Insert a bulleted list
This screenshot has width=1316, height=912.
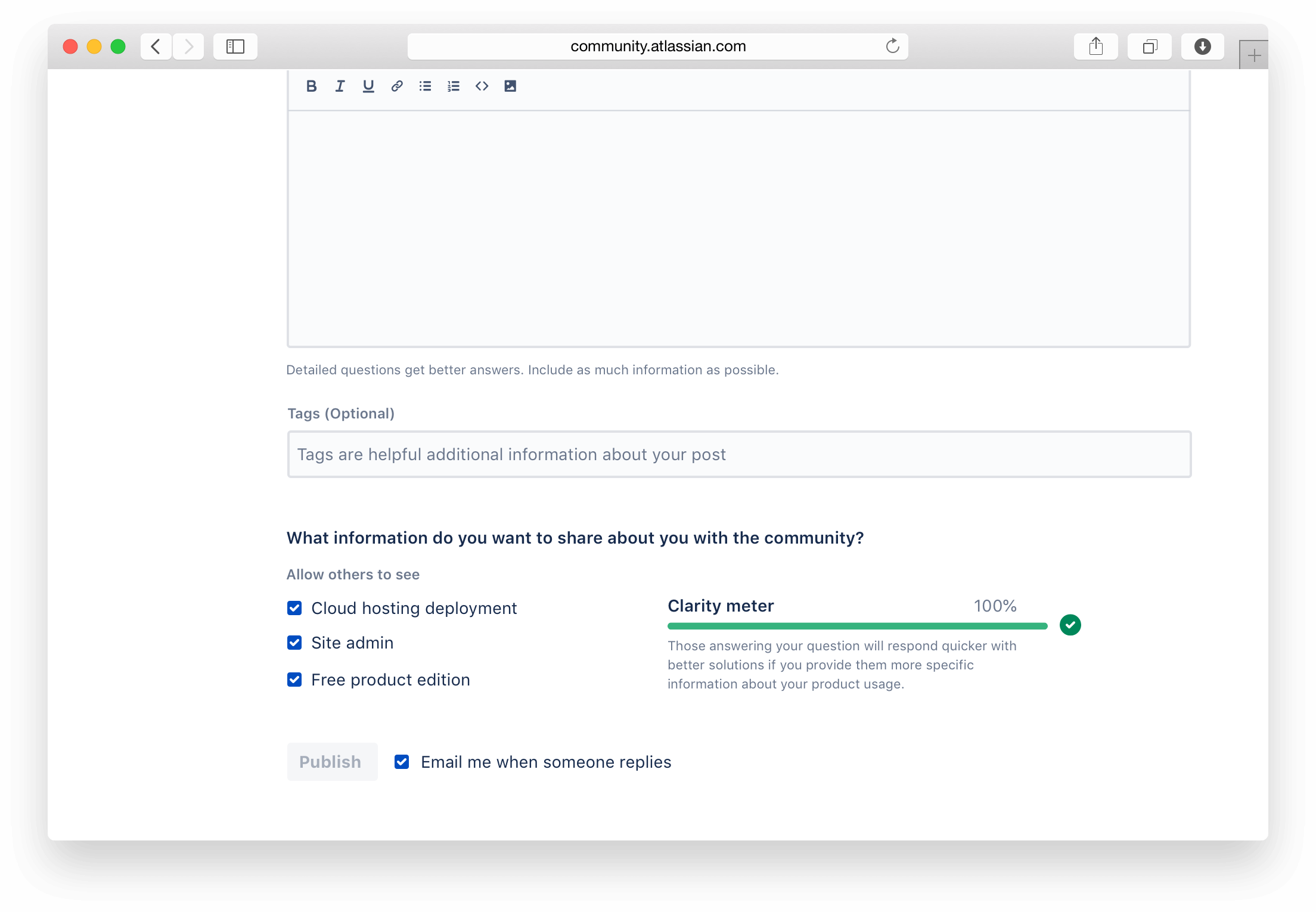click(425, 86)
